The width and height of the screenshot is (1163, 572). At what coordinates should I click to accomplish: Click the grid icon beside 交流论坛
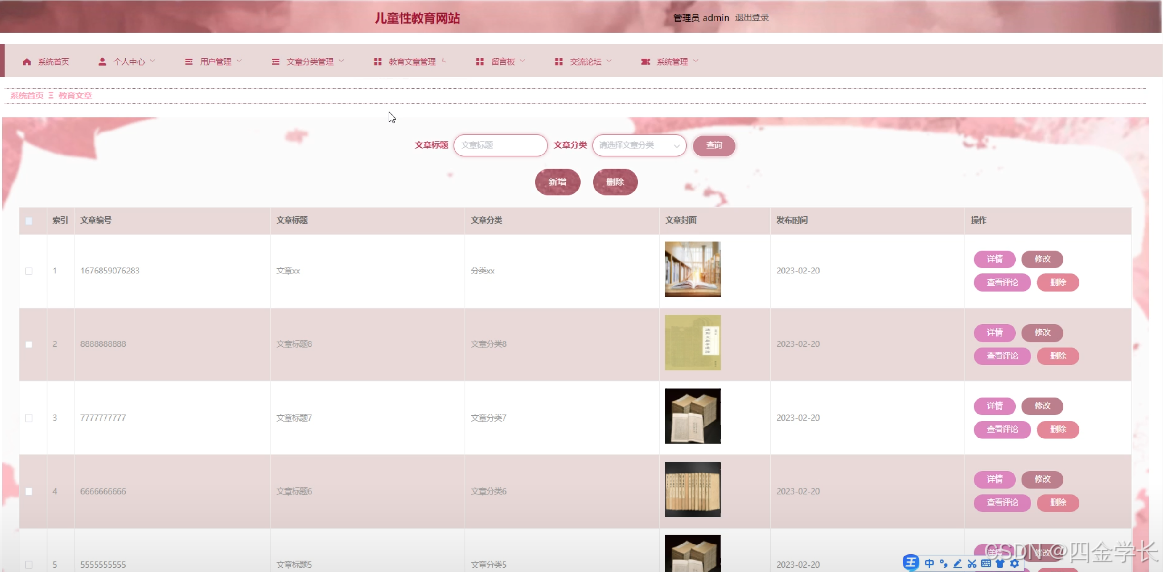tap(559, 62)
